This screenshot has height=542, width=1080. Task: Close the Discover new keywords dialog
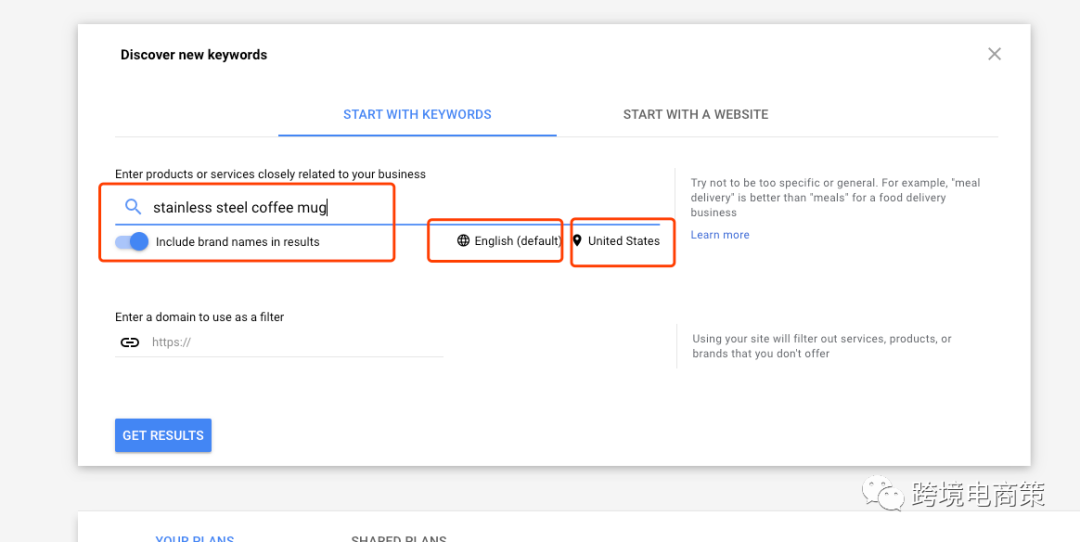click(x=994, y=54)
